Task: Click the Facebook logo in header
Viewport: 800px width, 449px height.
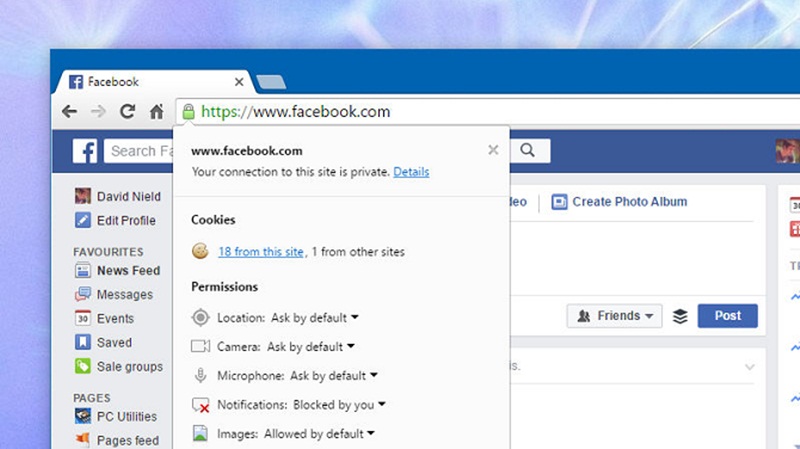Action: [85, 151]
